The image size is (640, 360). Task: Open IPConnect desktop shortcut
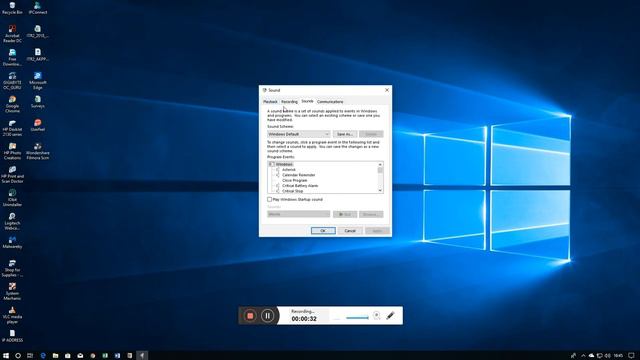tap(38, 8)
